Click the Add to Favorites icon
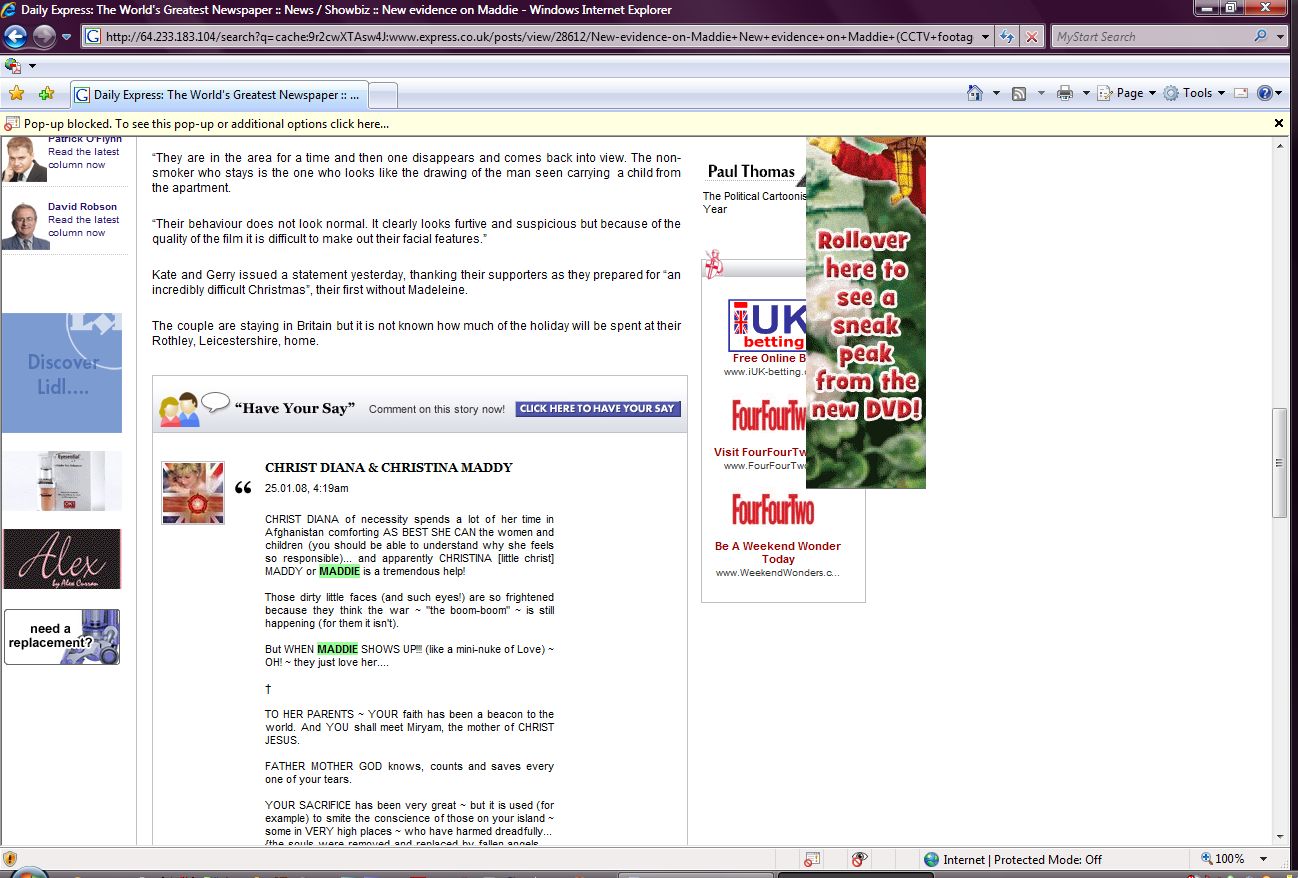 (x=46, y=94)
